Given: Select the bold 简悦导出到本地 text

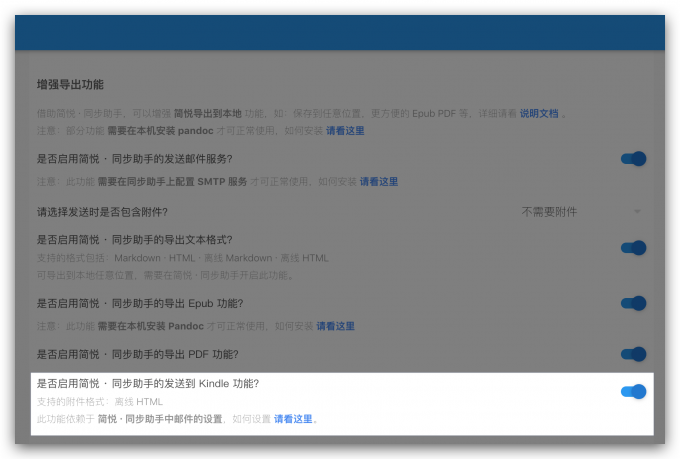Looking at the screenshot, I should (x=207, y=114).
